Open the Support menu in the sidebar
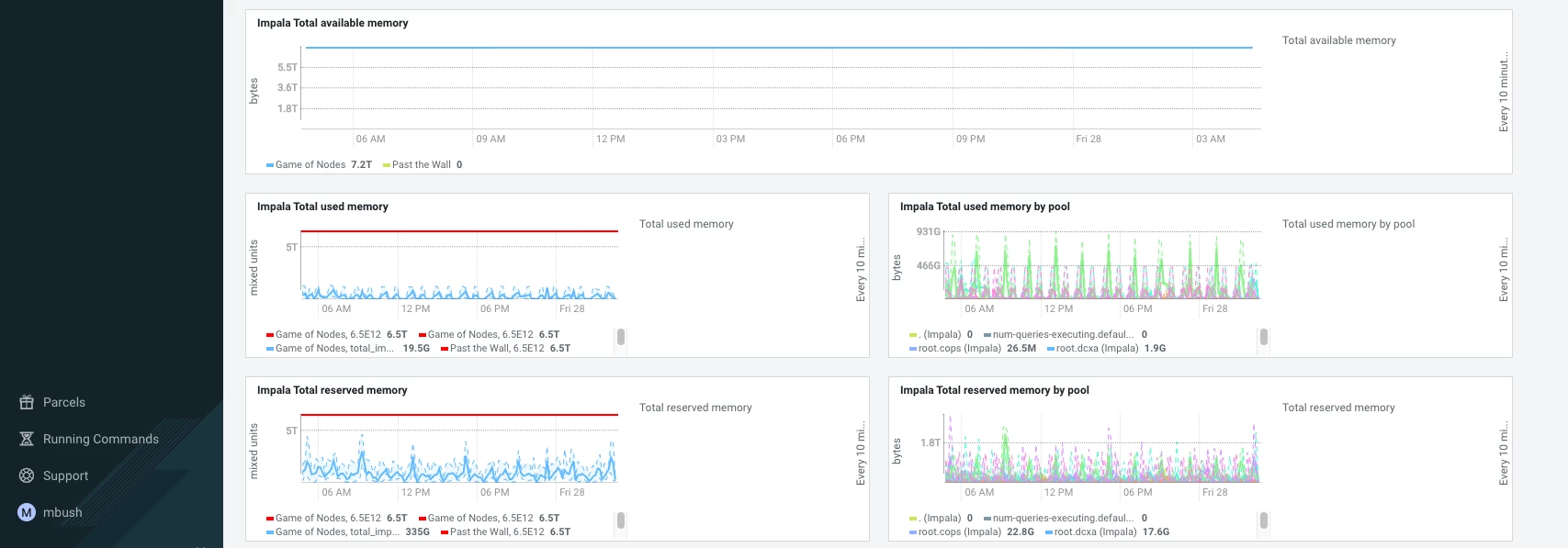Image resolution: width=1568 pixels, height=548 pixels. (x=66, y=475)
